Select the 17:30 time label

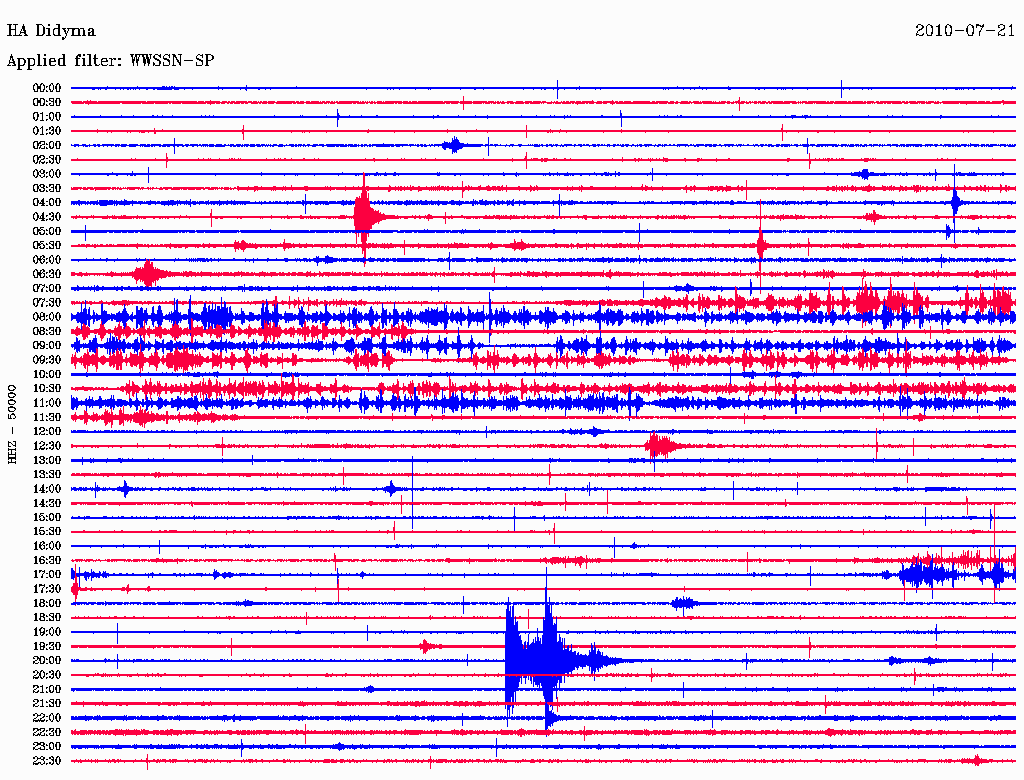[x=46, y=589]
